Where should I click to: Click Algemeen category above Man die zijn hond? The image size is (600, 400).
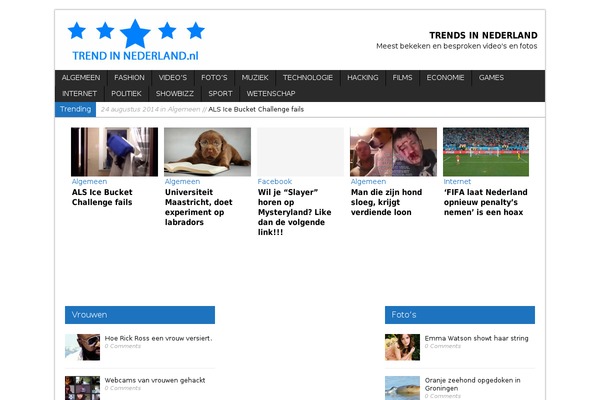tap(368, 181)
